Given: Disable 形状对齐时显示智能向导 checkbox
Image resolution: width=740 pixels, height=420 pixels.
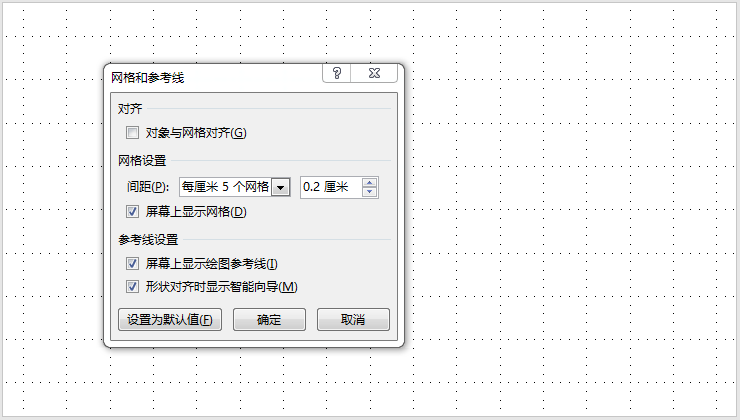Looking at the screenshot, I should tap(133, 286).
